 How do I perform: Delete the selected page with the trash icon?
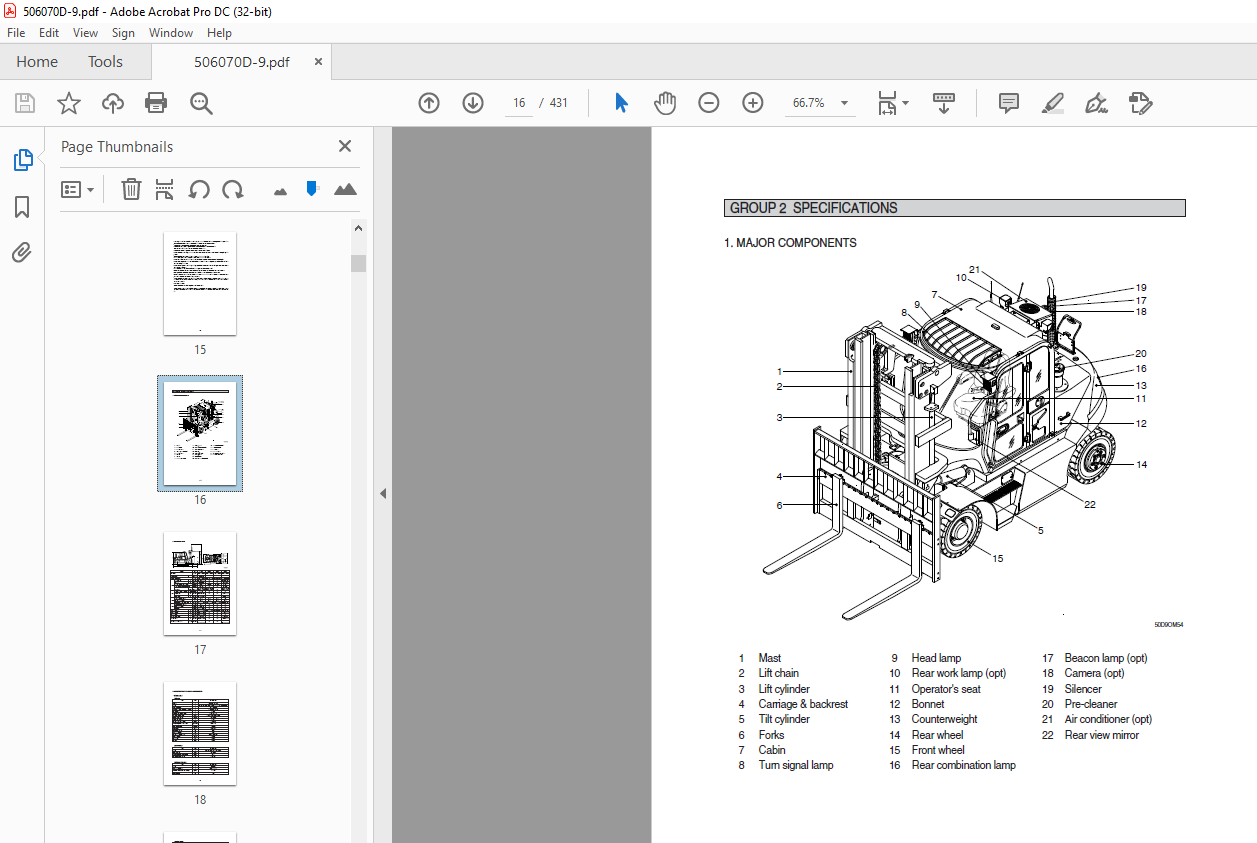coord(131,189)
